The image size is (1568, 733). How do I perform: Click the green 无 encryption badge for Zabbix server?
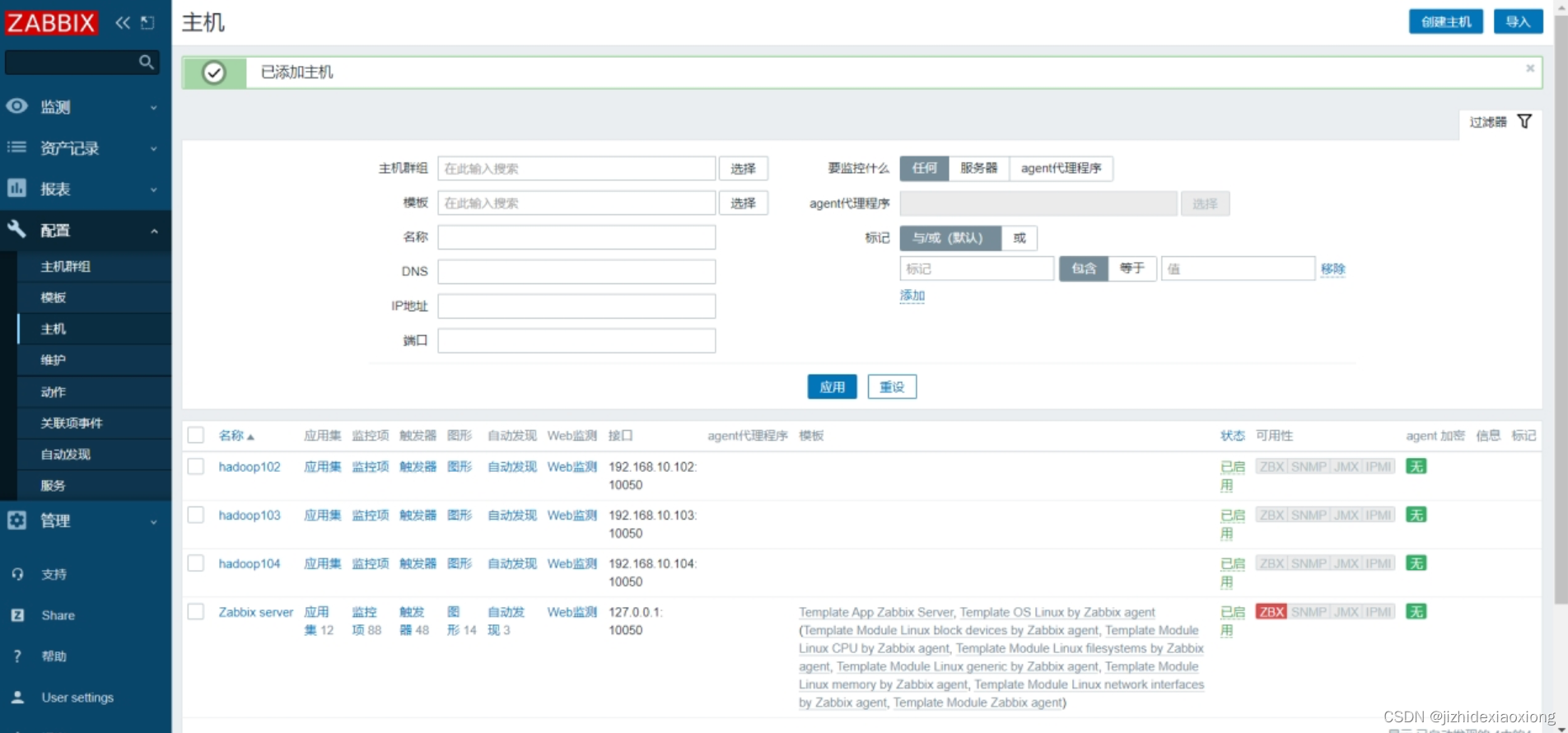coord(1416,612)
